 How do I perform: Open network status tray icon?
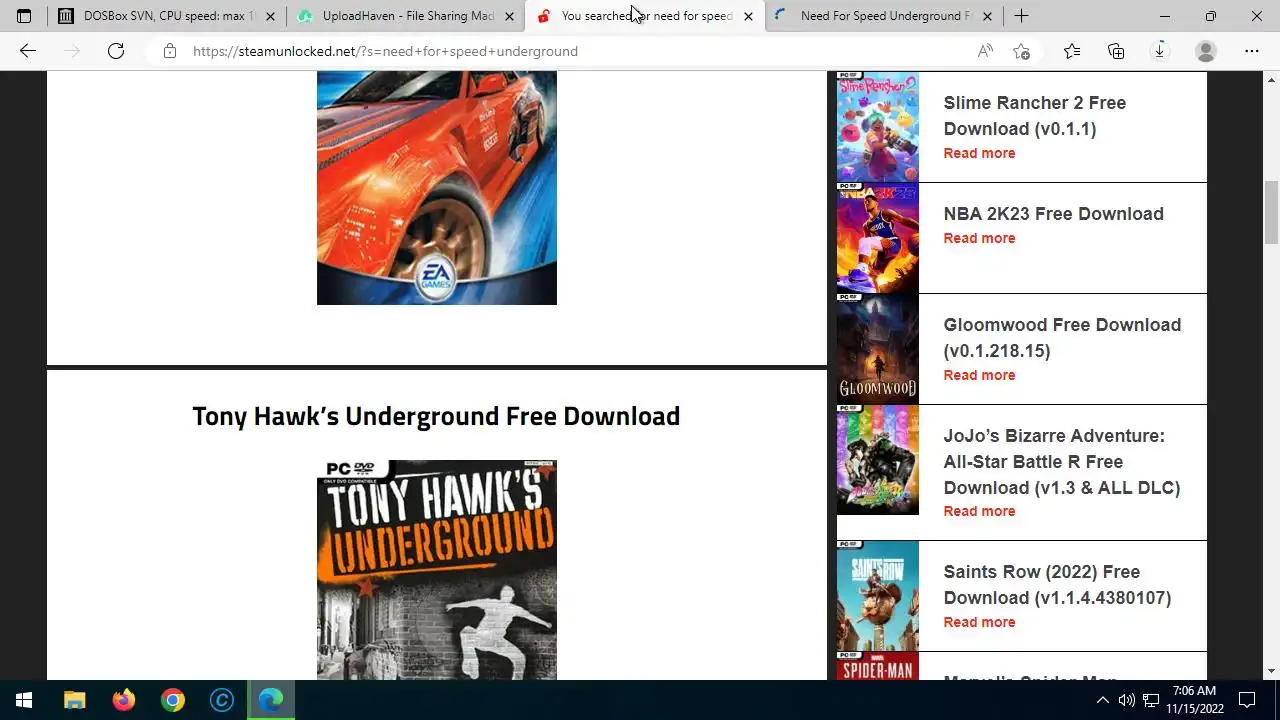[x=1151, y=700]
